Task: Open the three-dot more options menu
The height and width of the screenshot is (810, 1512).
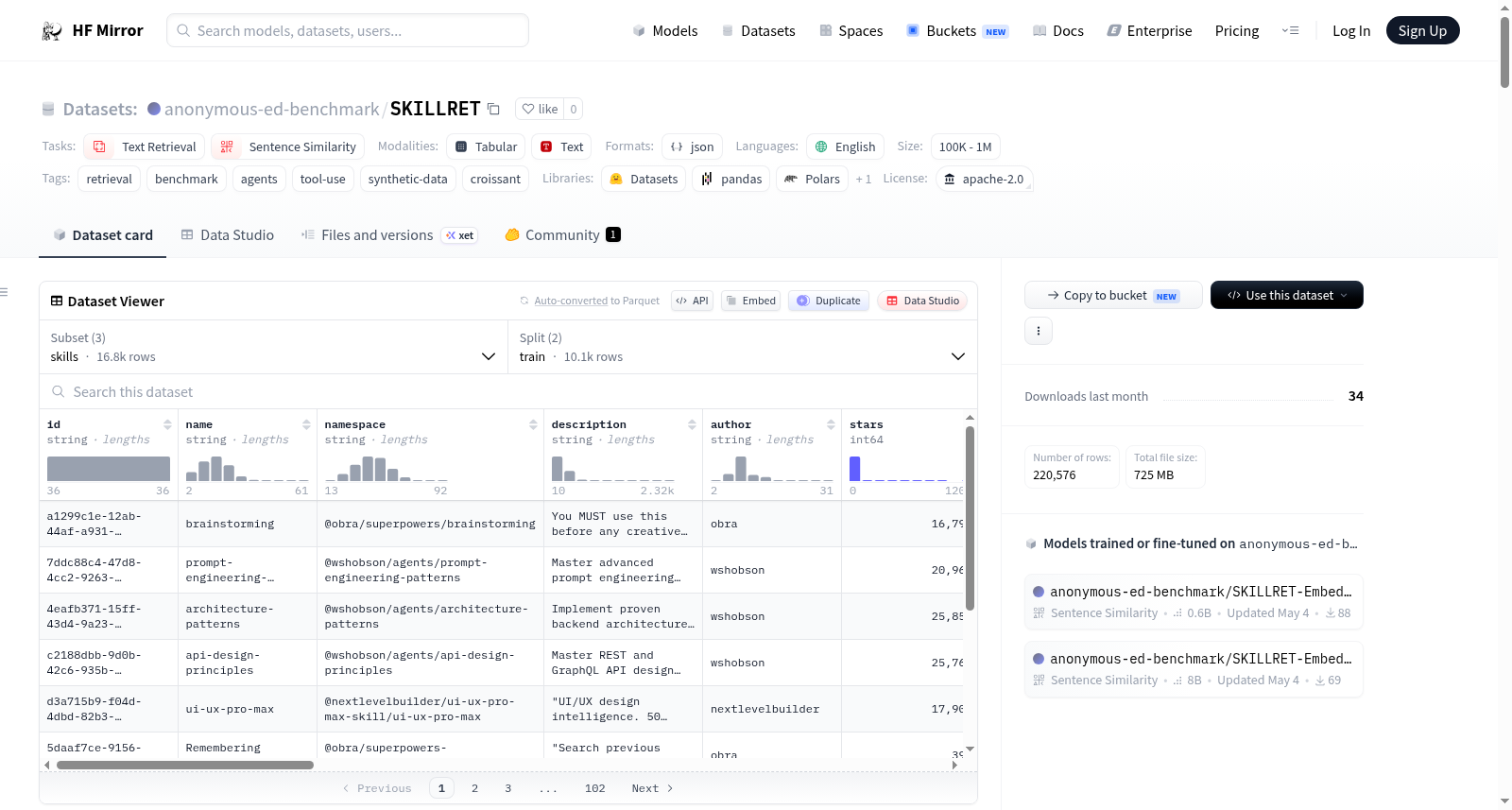Action: 1039,331
